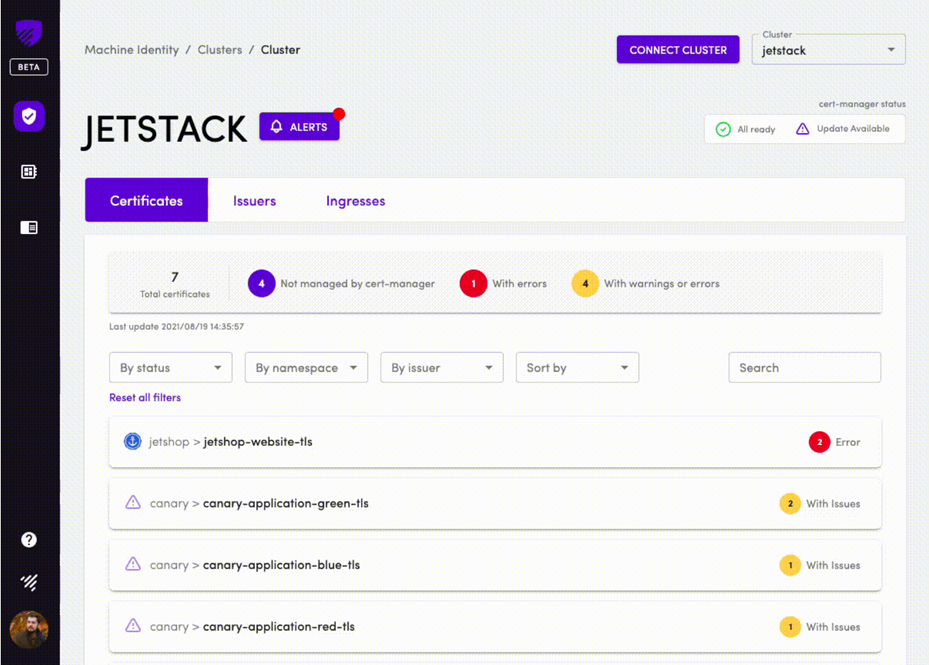Click the slashes icon above the avatar

click(x=29, y=582)
